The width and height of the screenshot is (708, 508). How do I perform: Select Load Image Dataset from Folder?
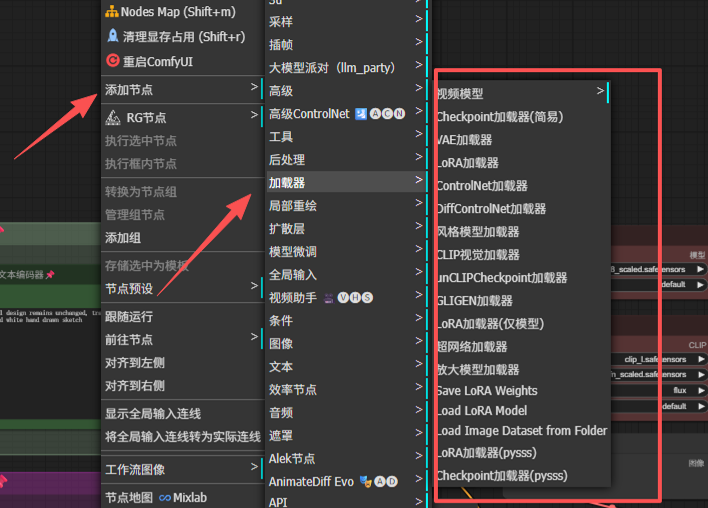(x=521, y=431)
